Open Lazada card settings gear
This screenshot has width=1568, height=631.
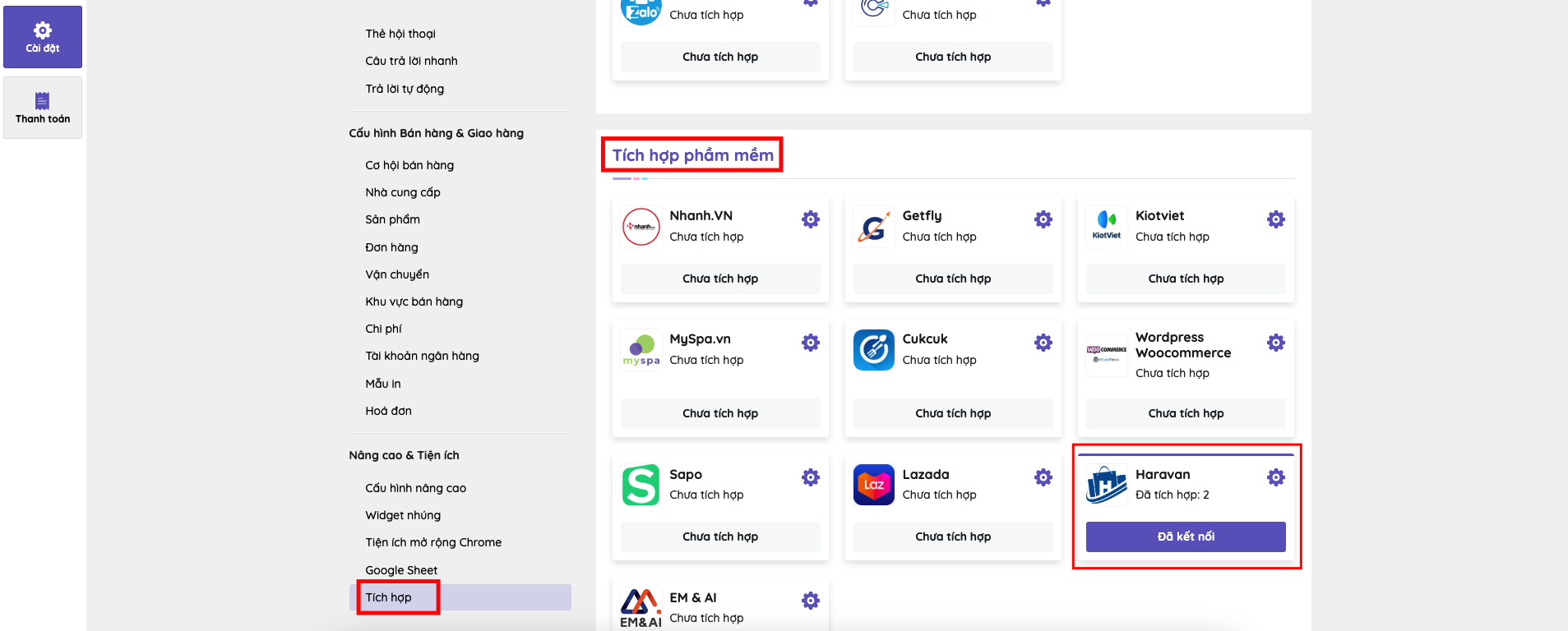(1043, 477)
